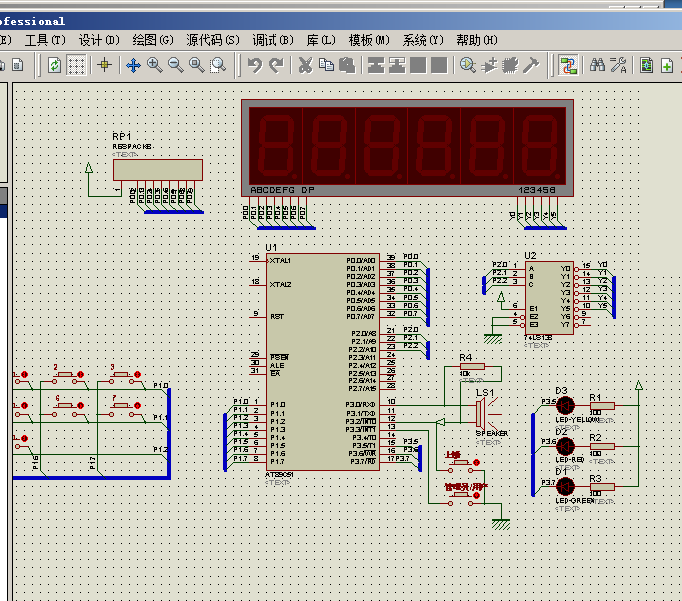Select the D3 yellow LED
Screen dimensions: 682x601
565,405
